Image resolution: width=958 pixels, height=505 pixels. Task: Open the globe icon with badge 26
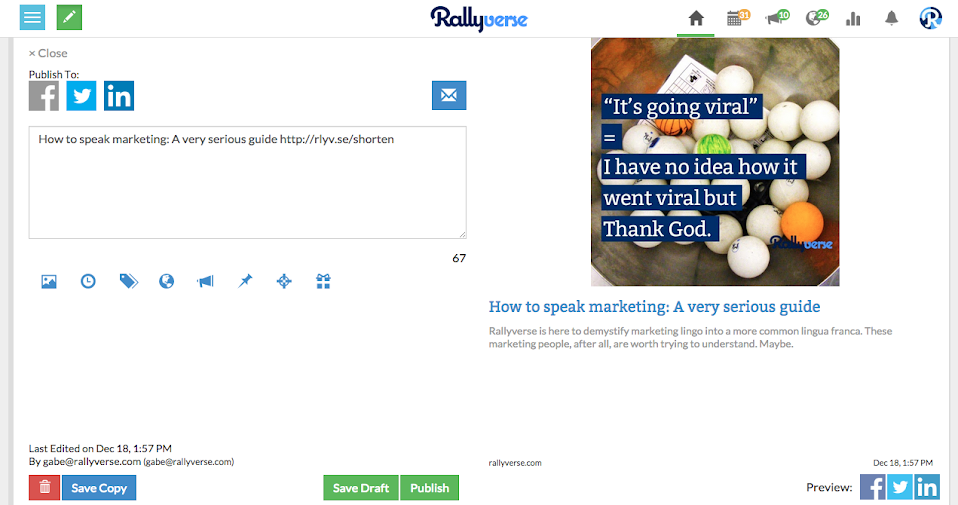[x=817, y=18]
